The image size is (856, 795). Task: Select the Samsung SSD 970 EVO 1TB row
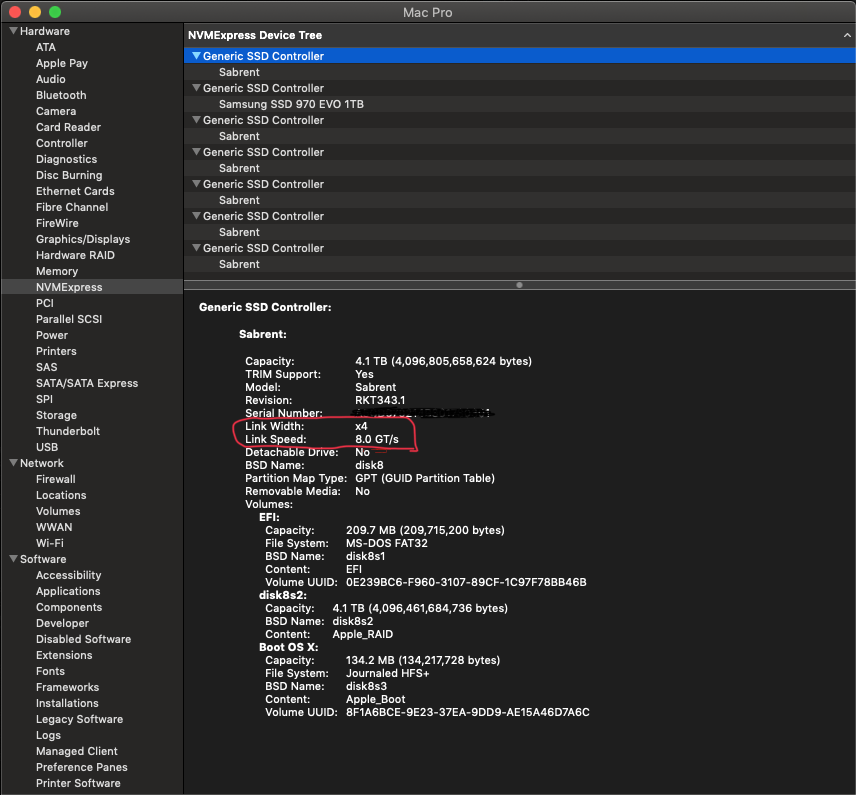click(520, 104)
